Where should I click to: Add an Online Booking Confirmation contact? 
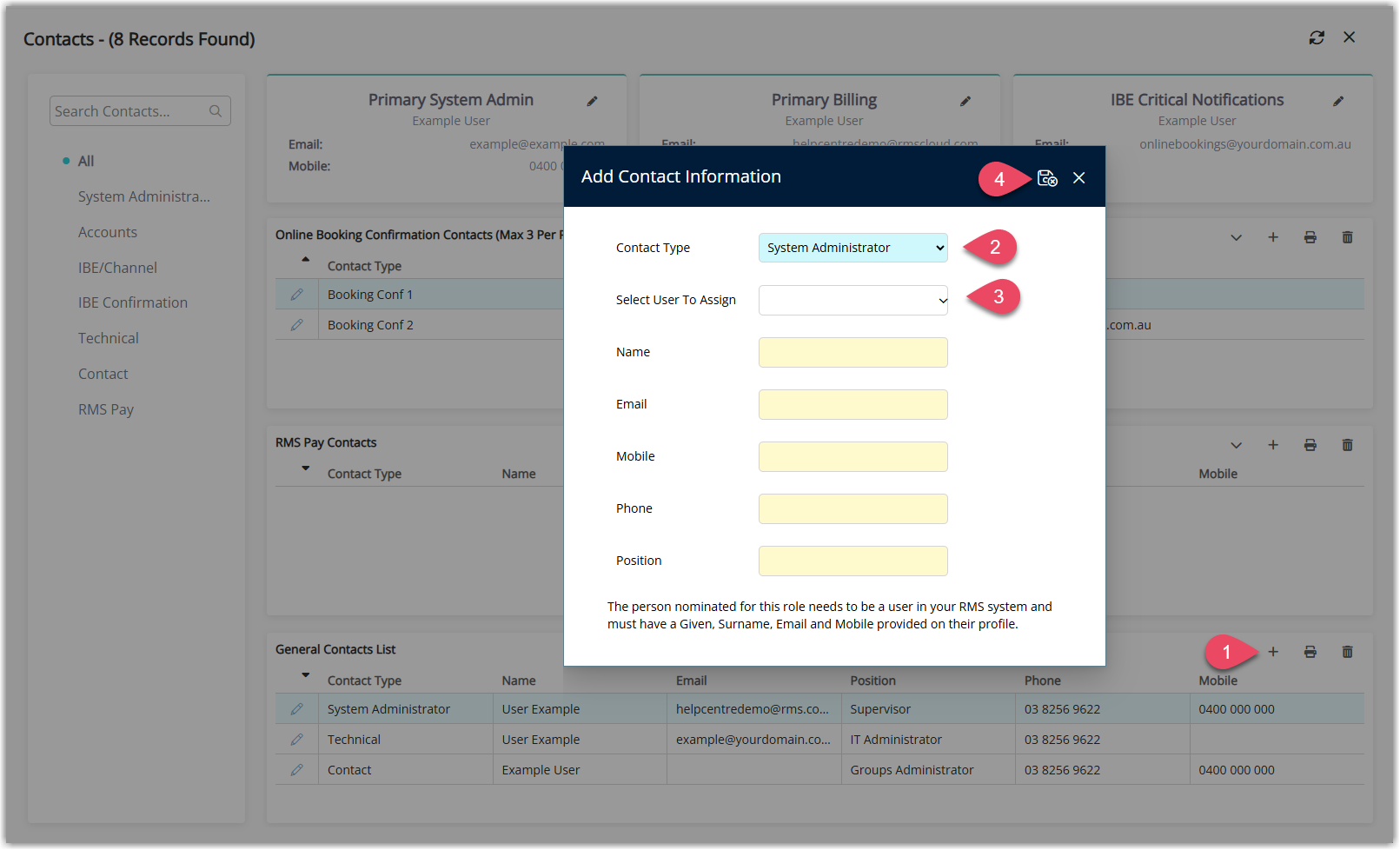1273,237
